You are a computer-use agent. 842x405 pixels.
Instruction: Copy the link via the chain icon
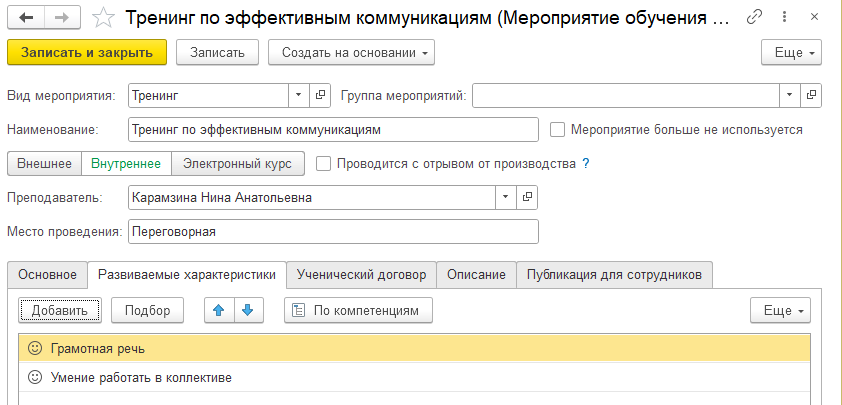754,18
